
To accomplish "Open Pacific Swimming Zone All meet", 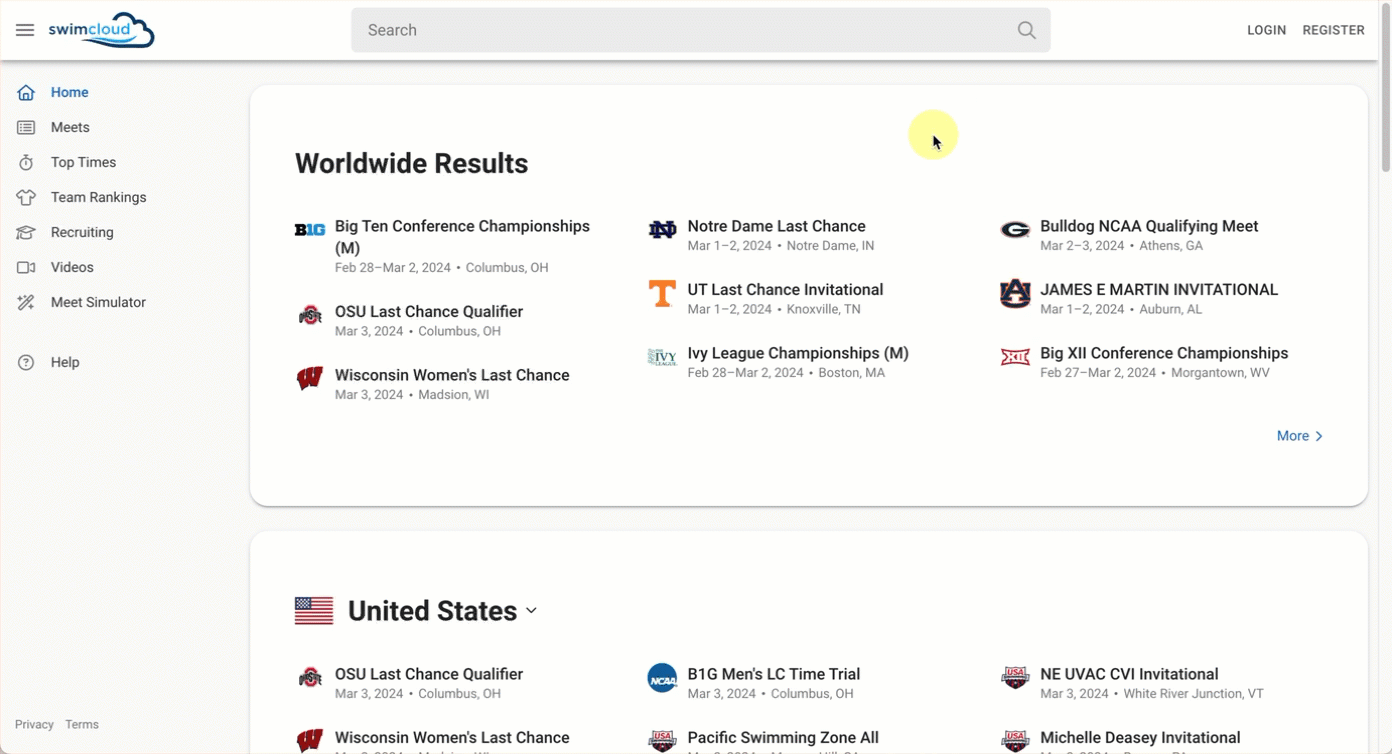I will 783,738.
